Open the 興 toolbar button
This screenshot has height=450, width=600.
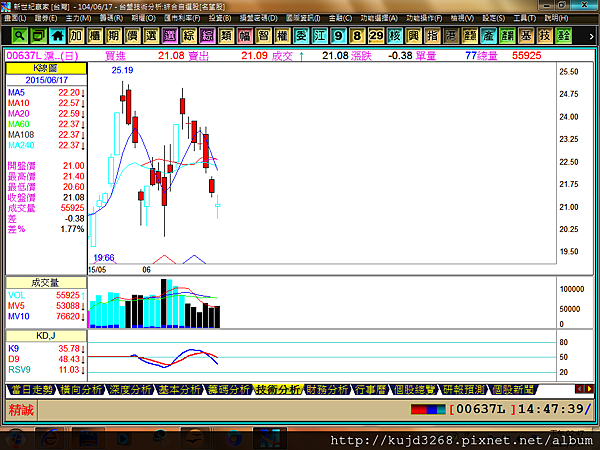(x=414, y=36)
